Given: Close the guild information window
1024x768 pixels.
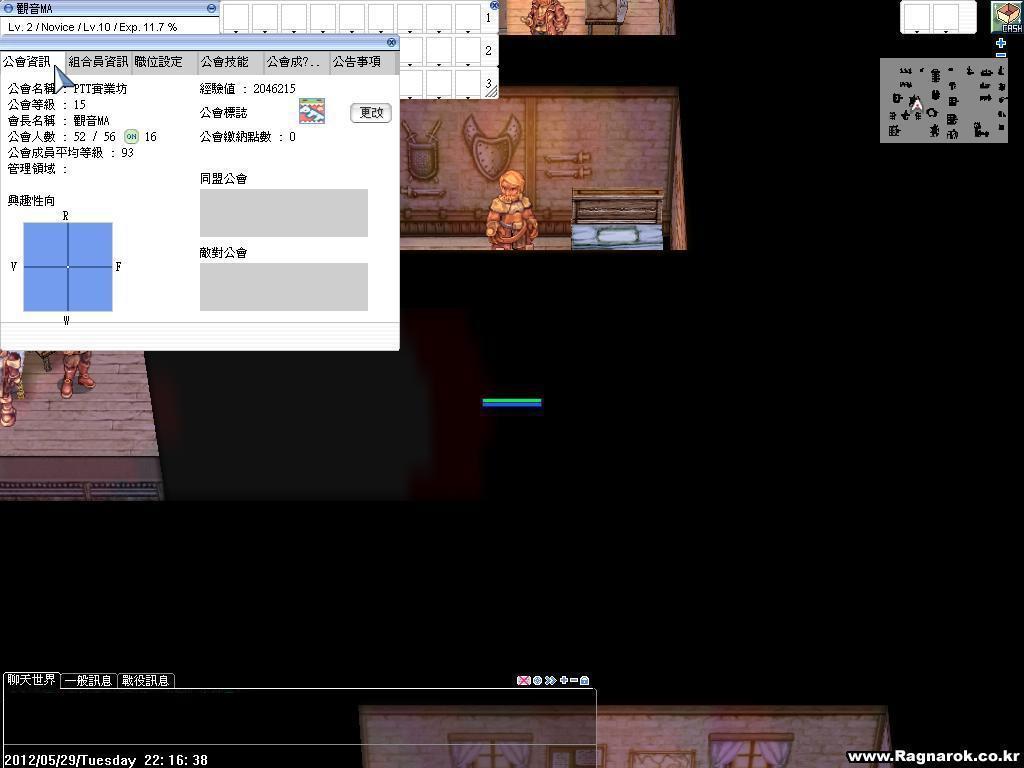Looking at the screenshot, I should click(391, 42).
